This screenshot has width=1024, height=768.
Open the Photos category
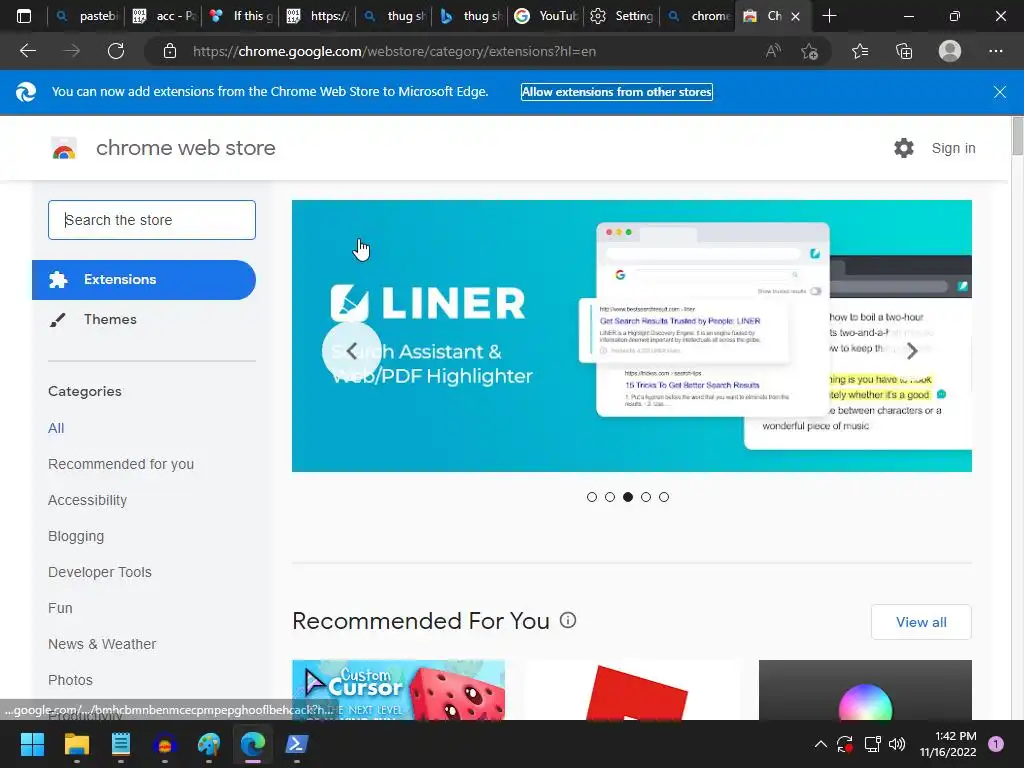tap(71, 680)
